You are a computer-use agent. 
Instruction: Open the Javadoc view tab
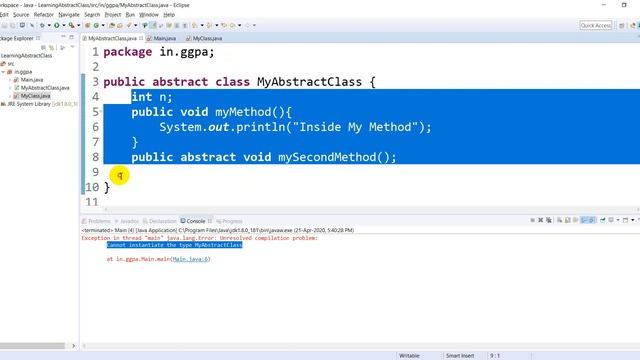pos(127,221)
